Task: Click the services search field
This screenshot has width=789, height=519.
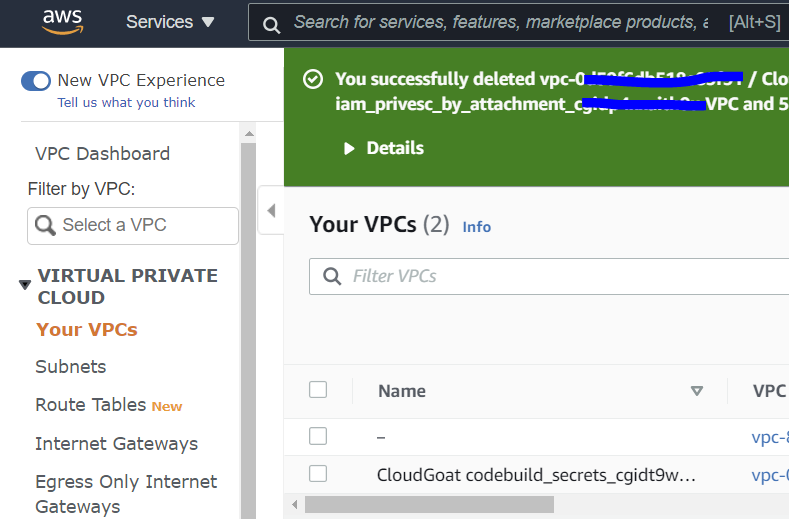Action: click(518, 22)
